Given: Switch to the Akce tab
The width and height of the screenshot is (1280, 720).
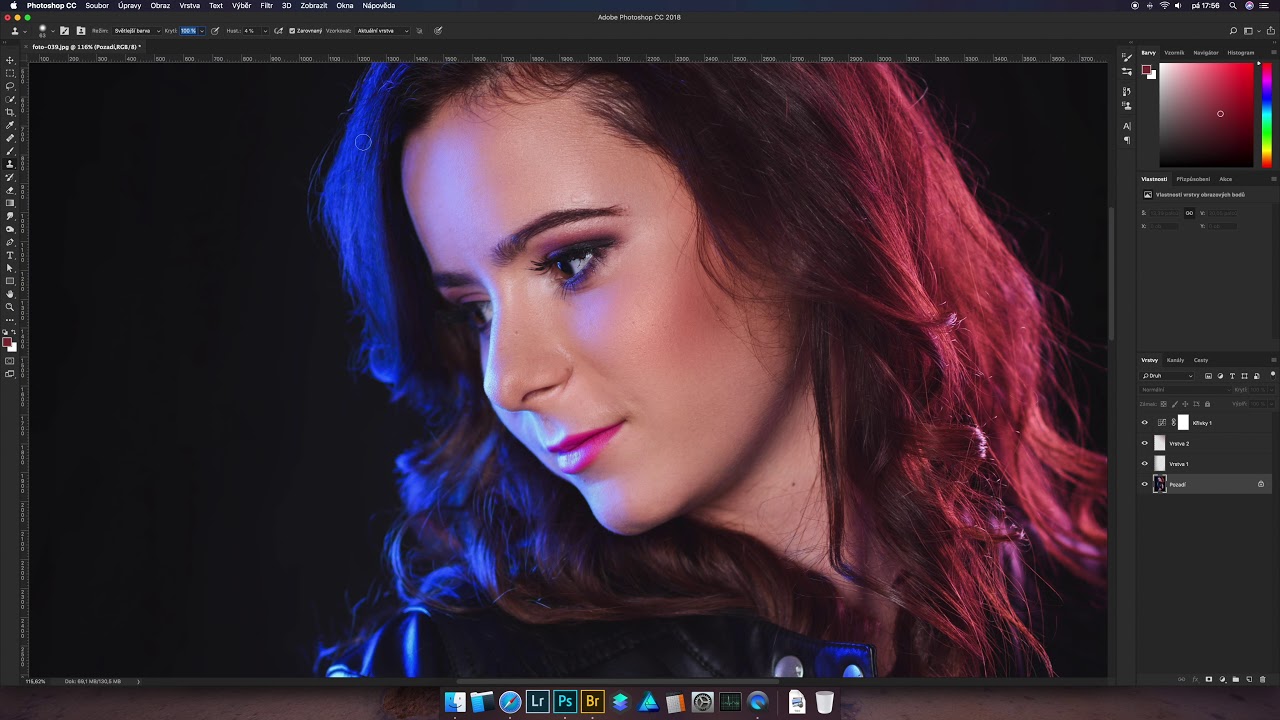Looking at the screenshot, I should coord(1225,179).
